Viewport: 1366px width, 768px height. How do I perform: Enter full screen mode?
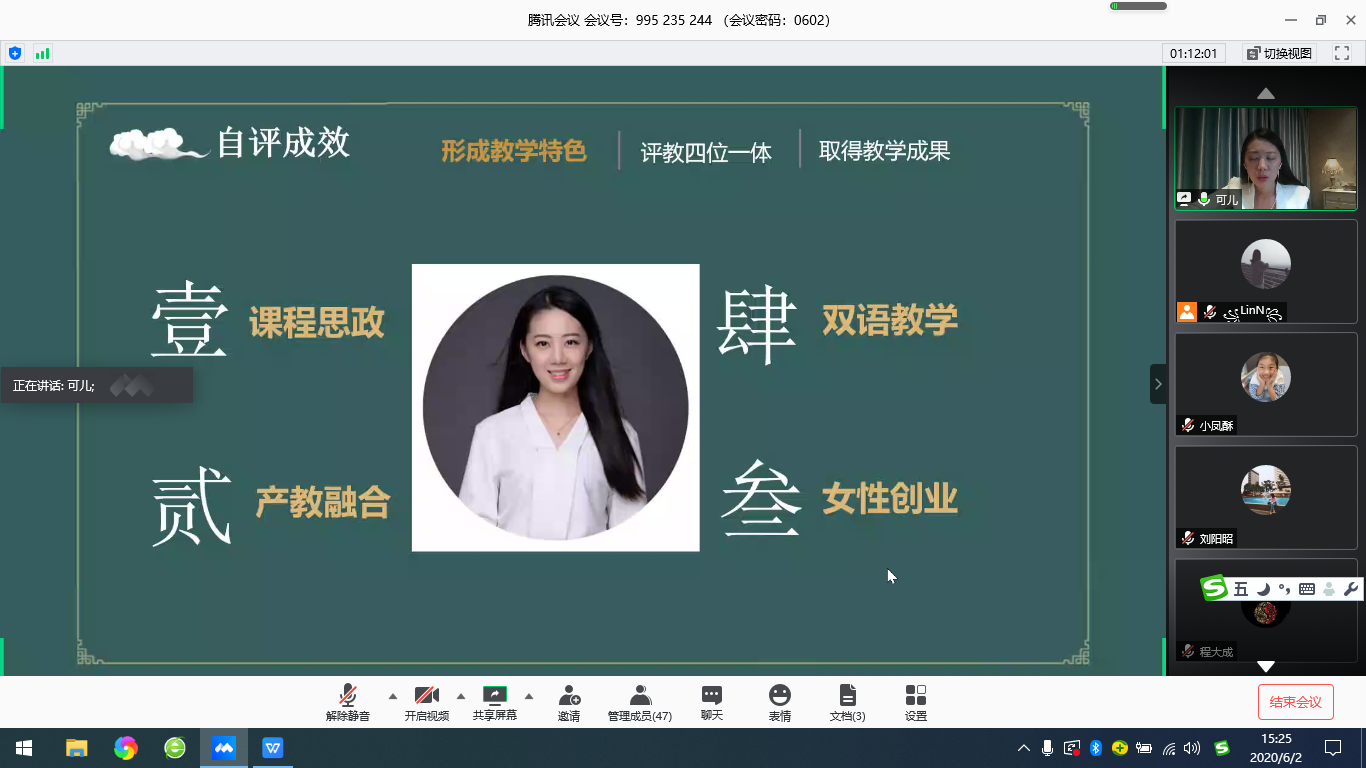click(x=1342, y=53)
